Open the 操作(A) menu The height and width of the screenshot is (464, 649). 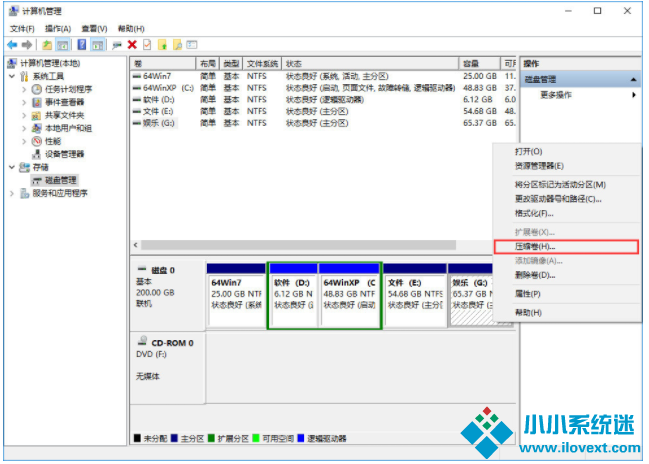(58, 29)
